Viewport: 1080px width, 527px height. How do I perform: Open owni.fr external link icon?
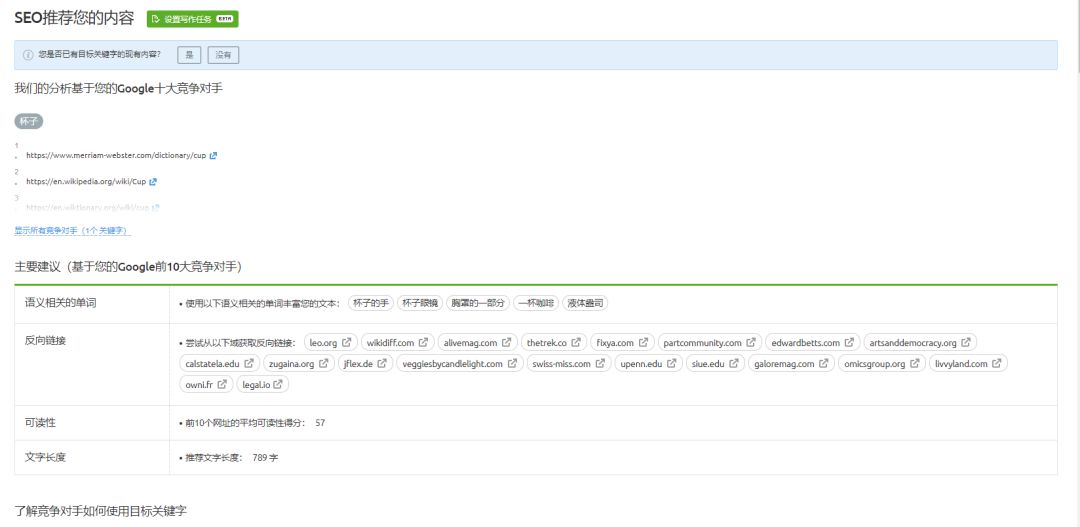(x=222, y=384)
